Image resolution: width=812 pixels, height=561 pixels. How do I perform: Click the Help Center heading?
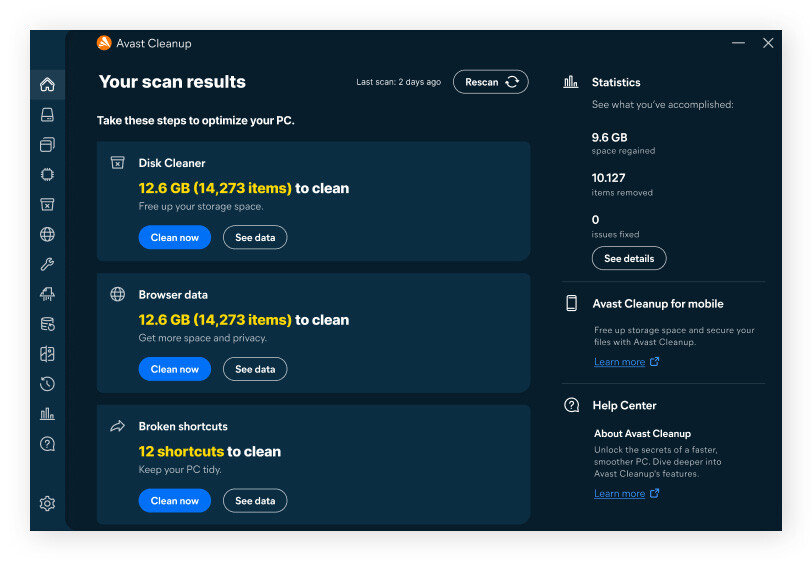(x=624, y=406)
